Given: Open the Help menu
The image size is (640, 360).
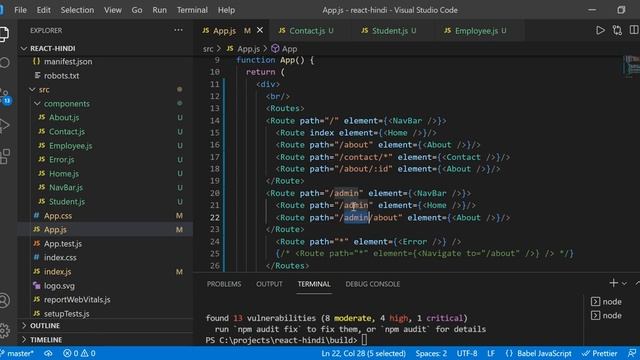Looking at the screenshot, I should click(226, 10).
